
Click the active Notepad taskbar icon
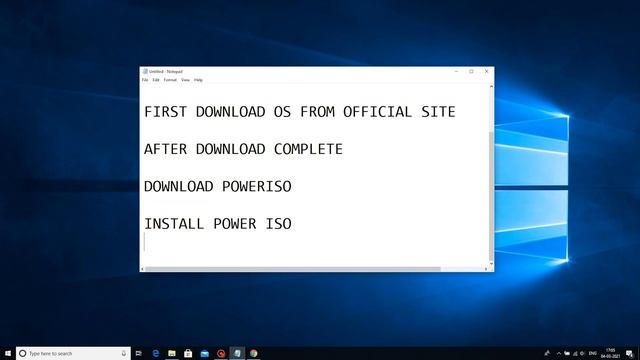[x=237, y=353]
